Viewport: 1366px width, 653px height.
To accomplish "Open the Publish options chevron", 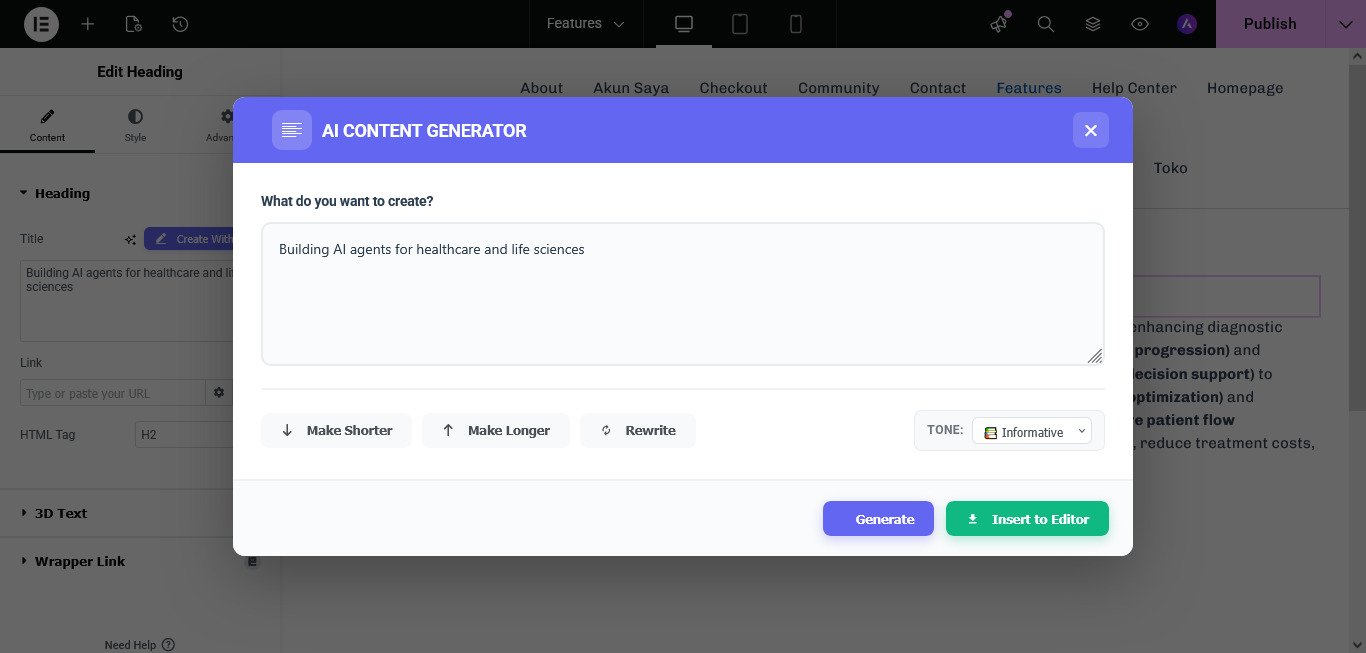I will click(x=1345, y=24).
